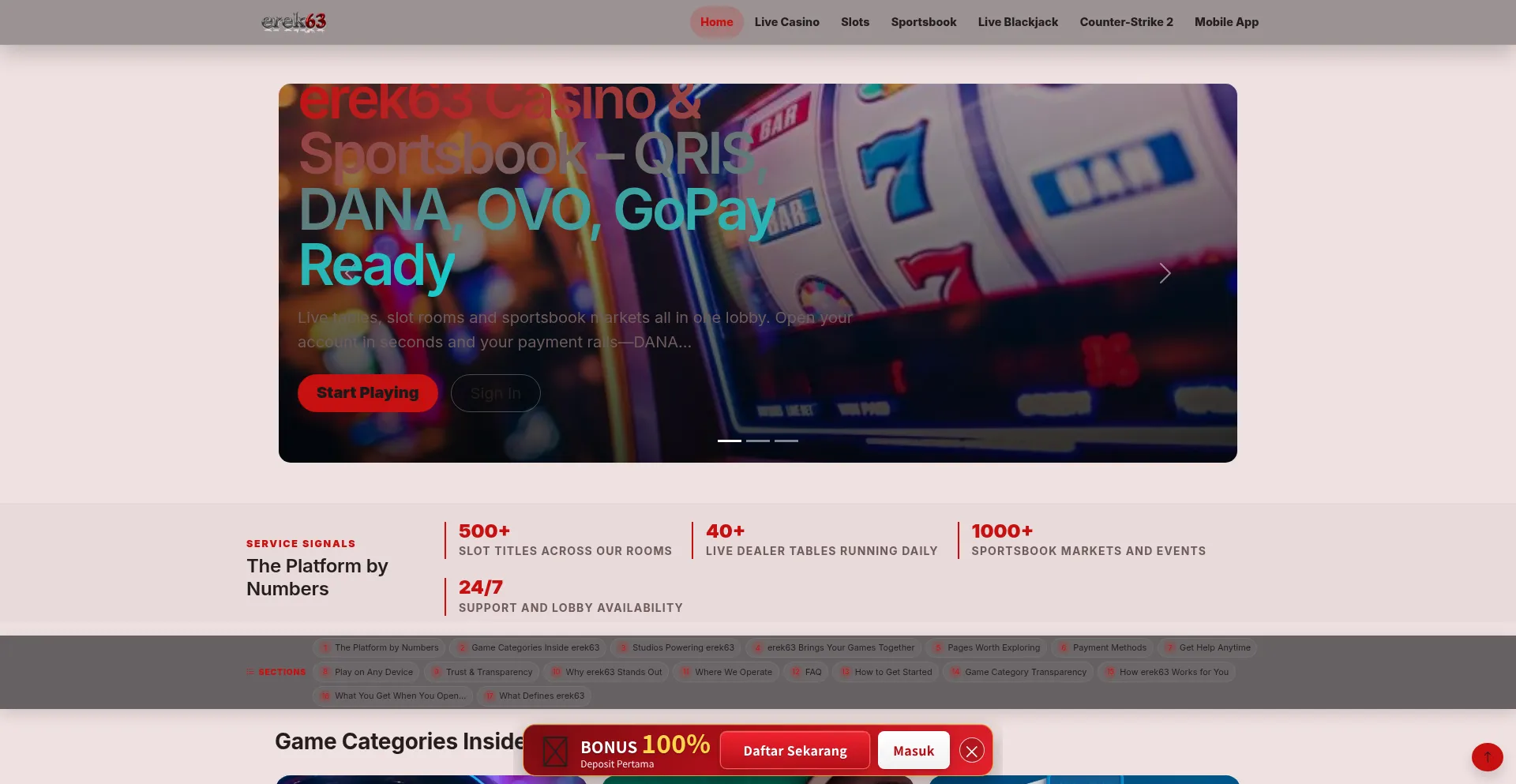
Task: Open the Home menu item
Action: [x=717, y=22]
